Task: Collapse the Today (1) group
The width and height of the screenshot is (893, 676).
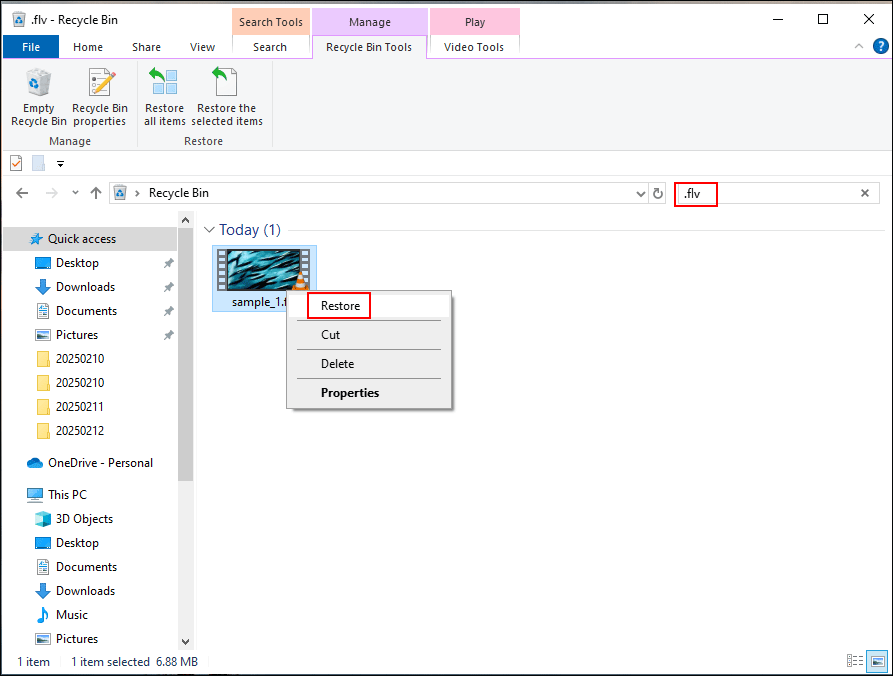Action: 209,230
